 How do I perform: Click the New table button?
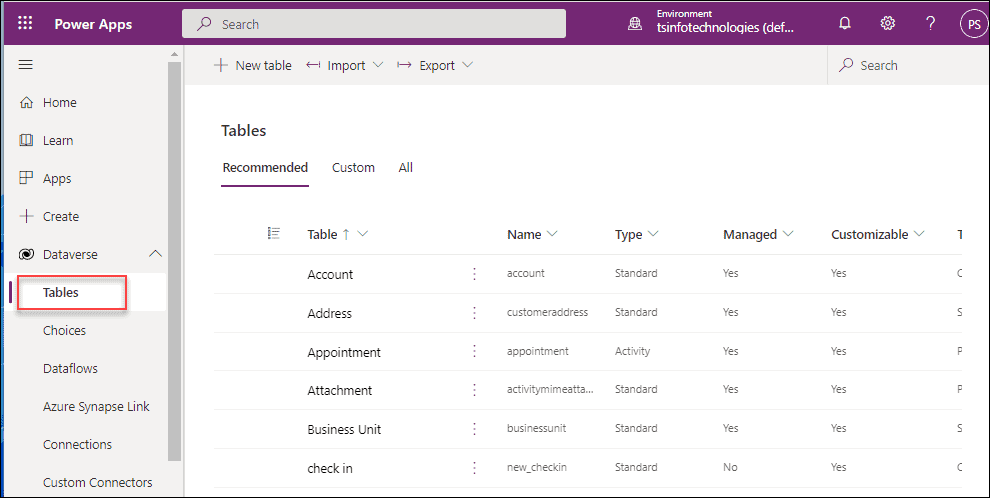253,65
